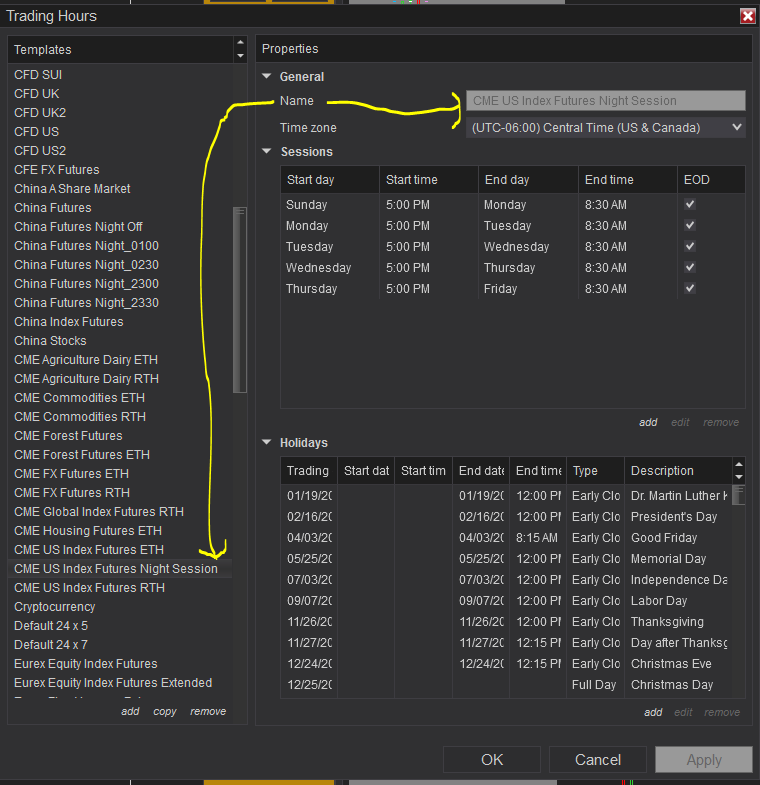This screenshot has height=785, width=760.
Task: Click the Start day column header
Action: coord(330,180)
